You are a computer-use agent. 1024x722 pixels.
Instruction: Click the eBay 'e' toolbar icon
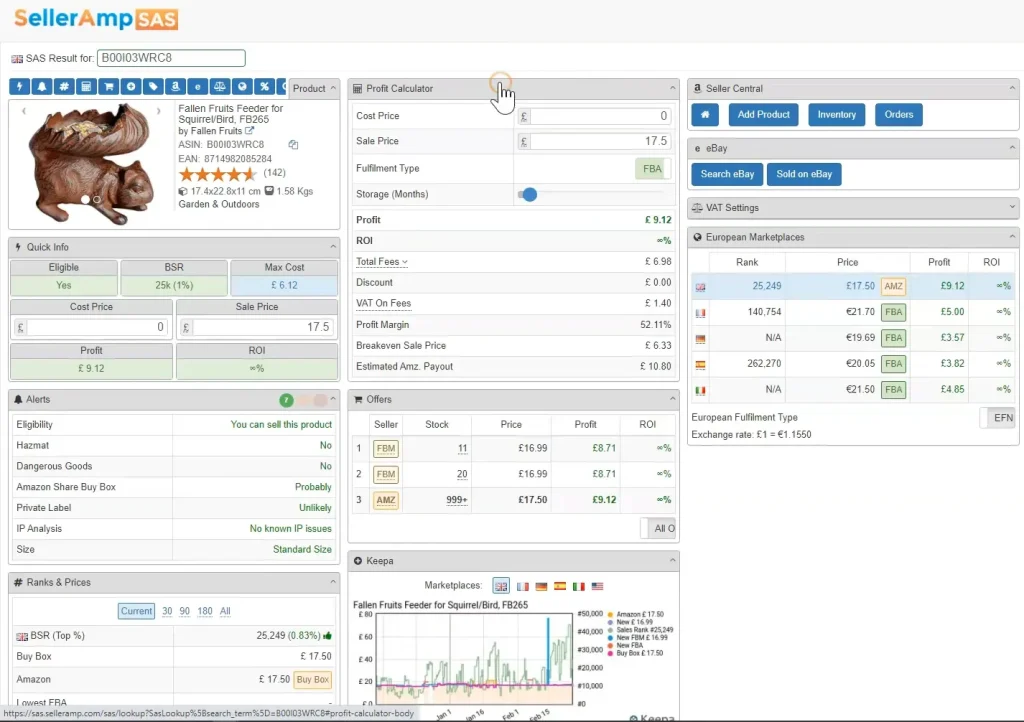(x=197, y=87)
